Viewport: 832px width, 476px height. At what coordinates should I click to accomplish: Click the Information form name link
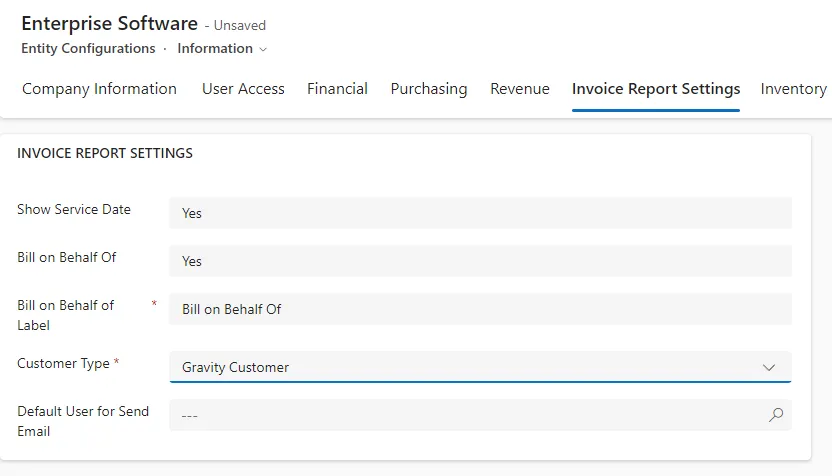(215, 48)
